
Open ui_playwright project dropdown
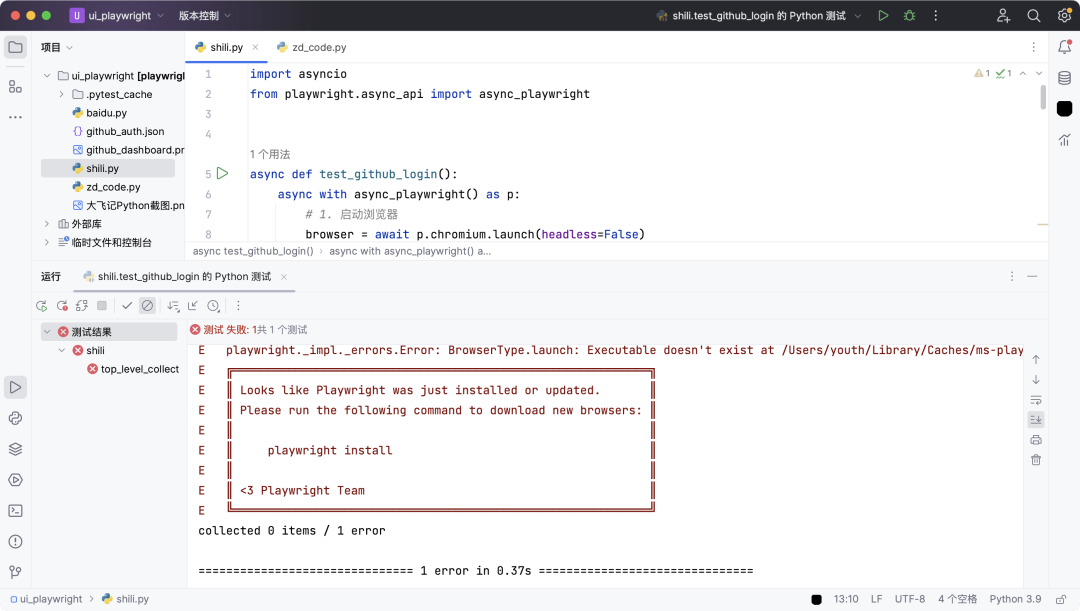[117, 15]
